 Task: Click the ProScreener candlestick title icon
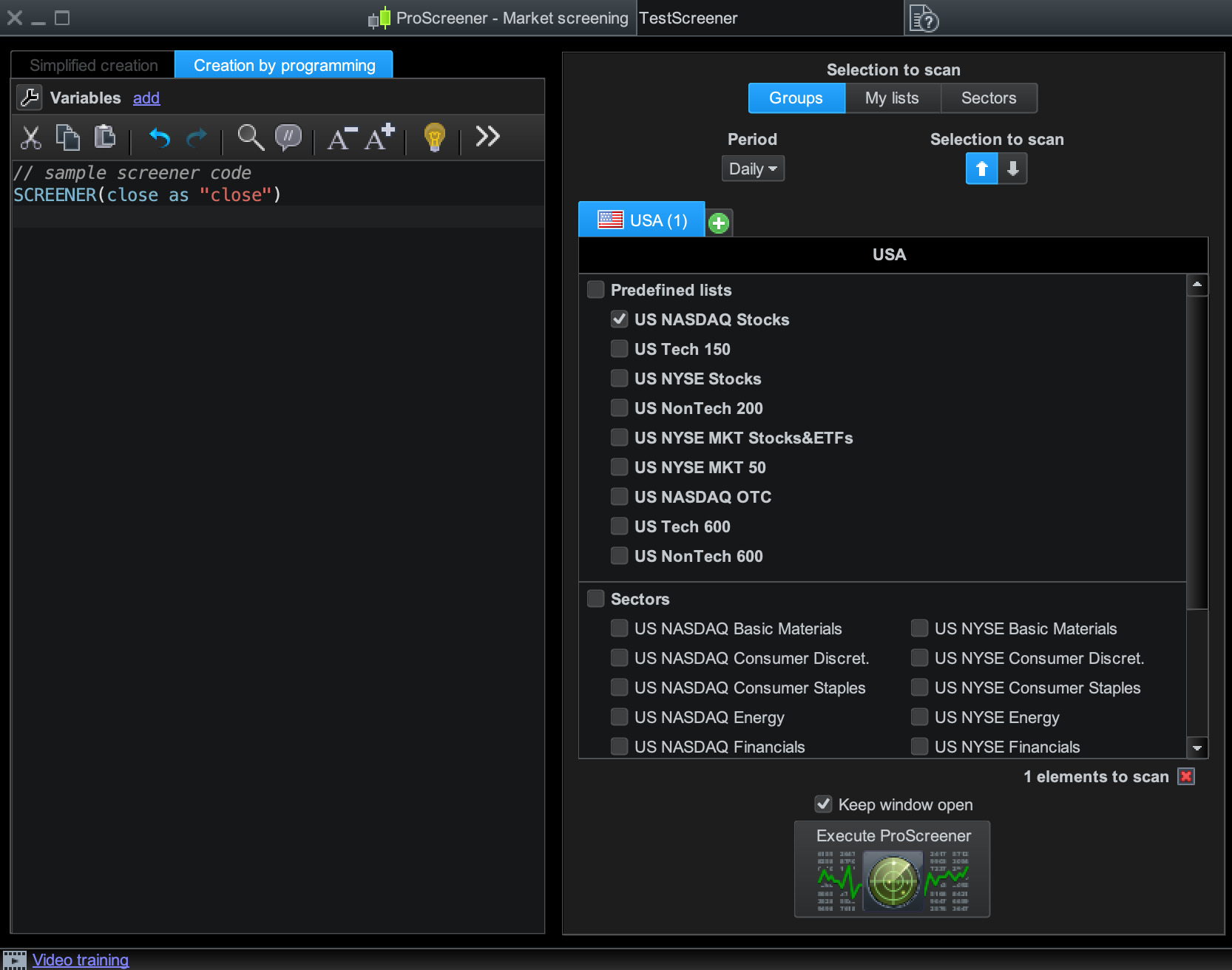(379, 18)
